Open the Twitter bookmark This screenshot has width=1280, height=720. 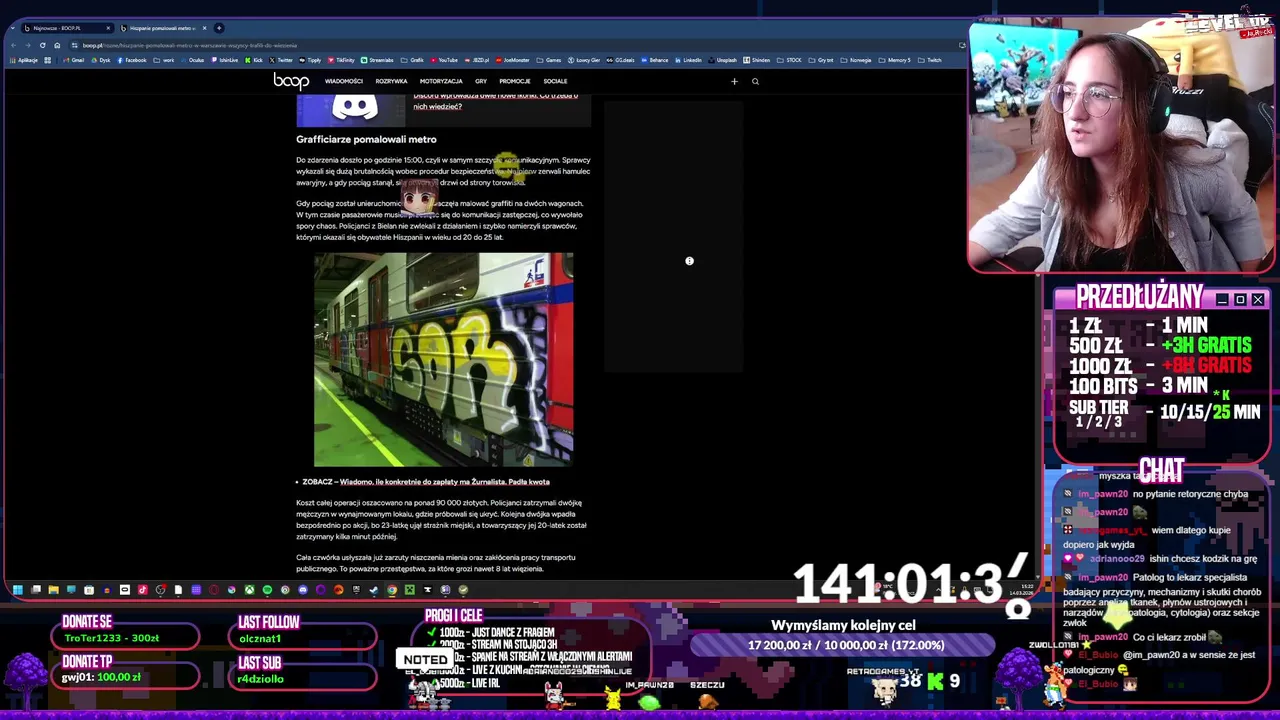pos(281,60)
